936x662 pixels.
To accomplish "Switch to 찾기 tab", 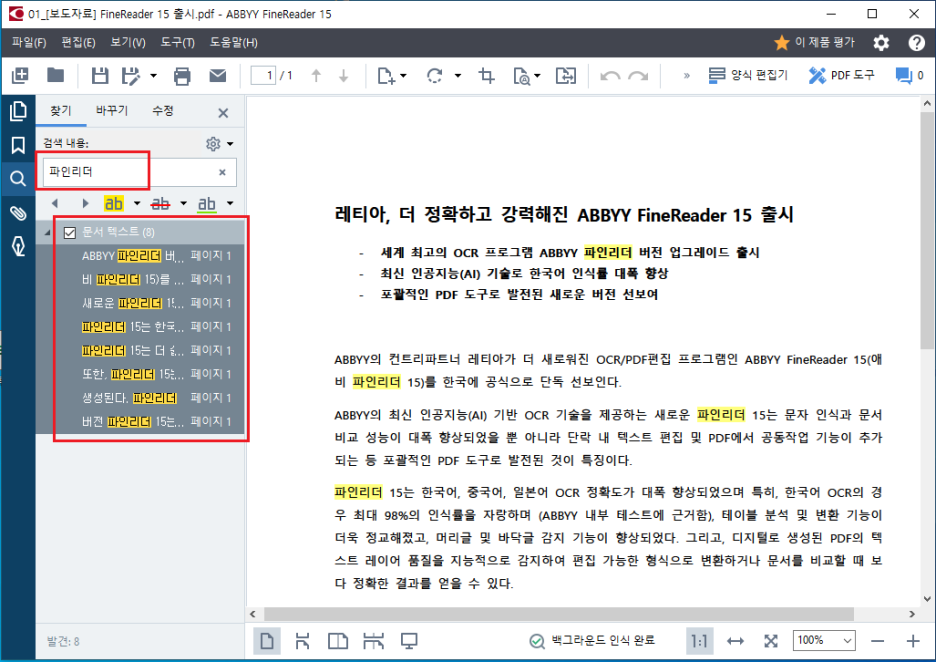I will coord(61,110).
